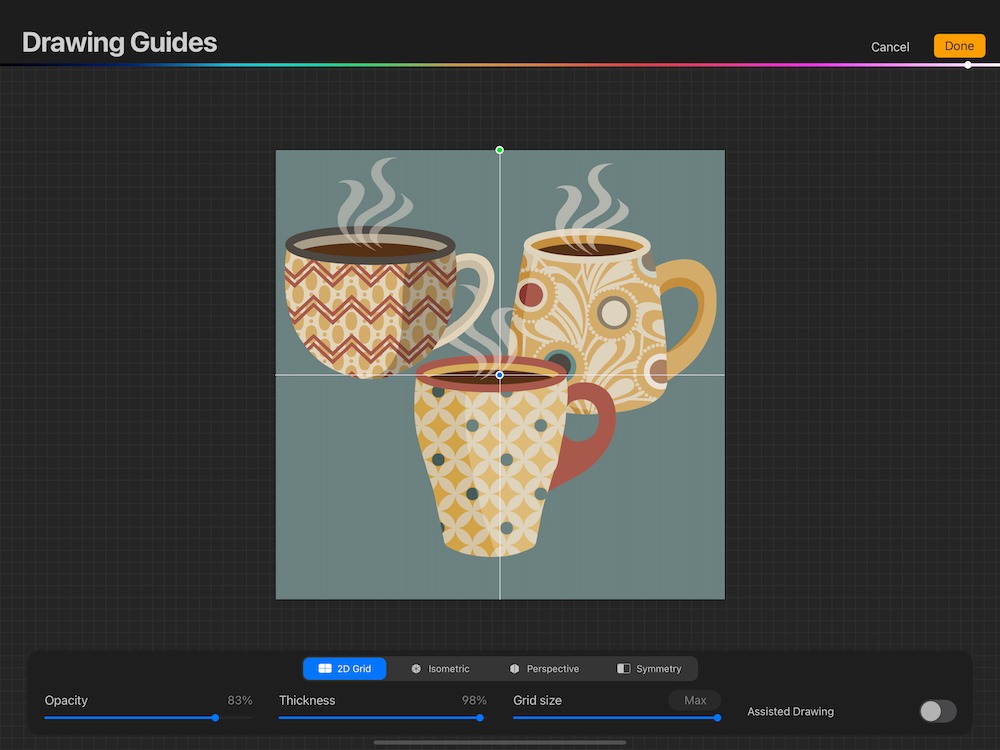Cancel the drawing guide changes

click(890, 47)
